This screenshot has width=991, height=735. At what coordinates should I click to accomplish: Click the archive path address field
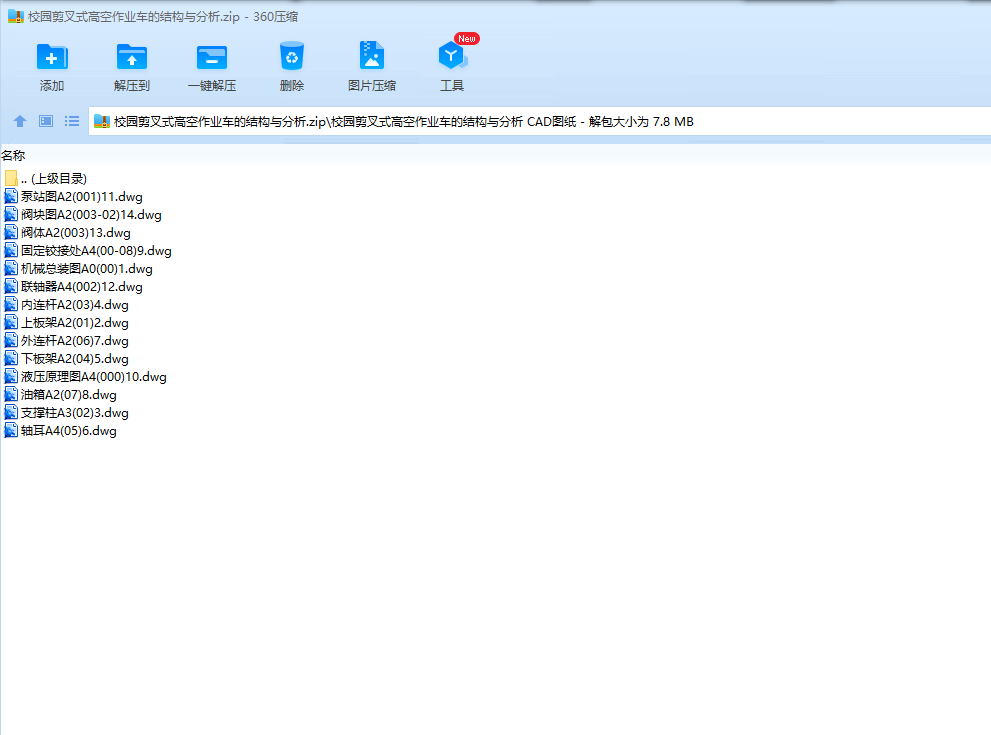(x=540, y=121)
